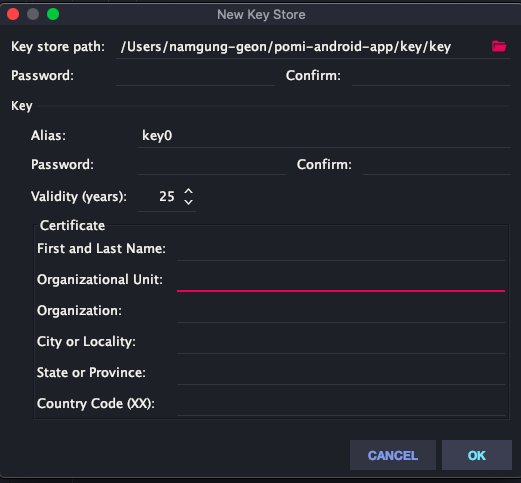Click the Key store path text field
Image resolution: width=521 pixels, height=483 pixels.
point(301,47)
